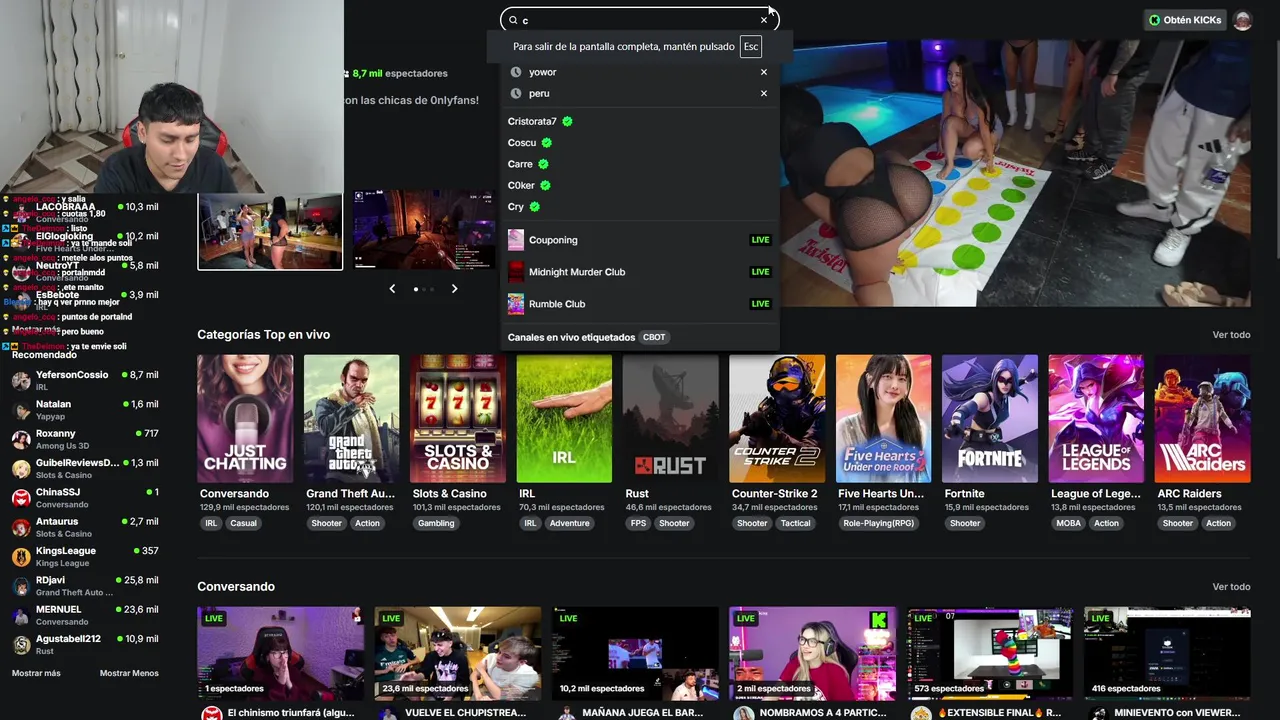The image size is (1280, 720).
Task: Select recent search 'peru'
Action: [x=539, y=93]
